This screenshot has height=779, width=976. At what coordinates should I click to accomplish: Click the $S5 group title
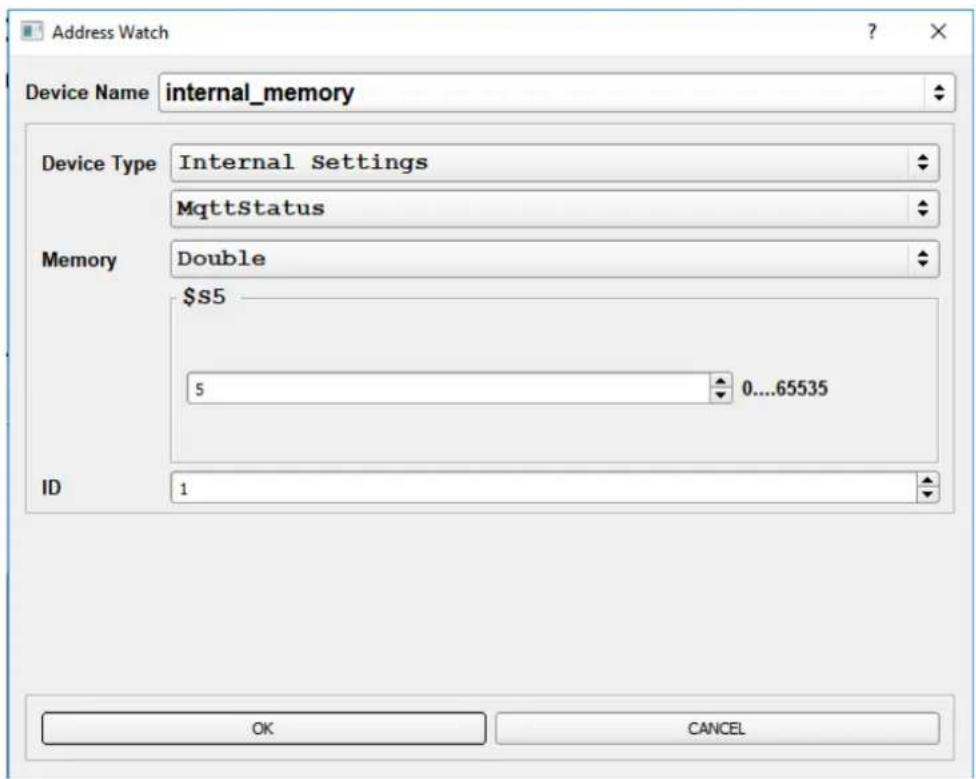[204, 297]
